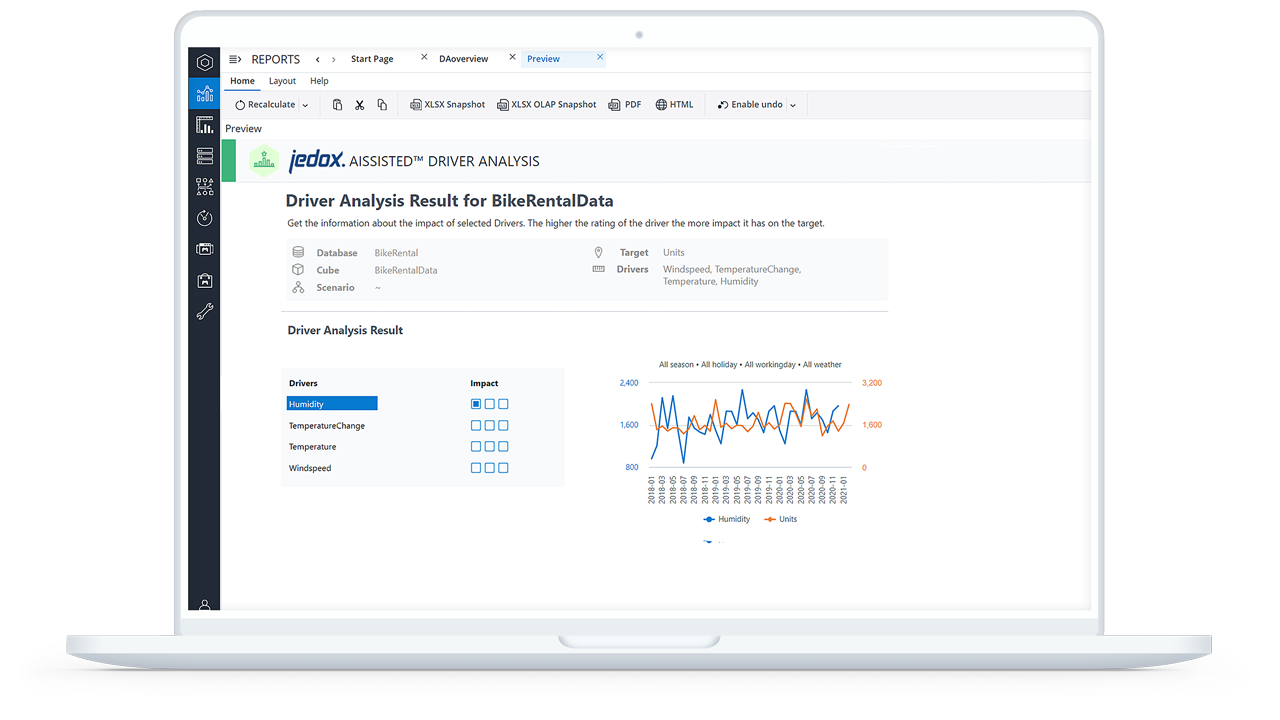The width and height of the screenshot is (1280, 720).
Task: Open the user profile icon in sidebar
Action: (205, 605)
